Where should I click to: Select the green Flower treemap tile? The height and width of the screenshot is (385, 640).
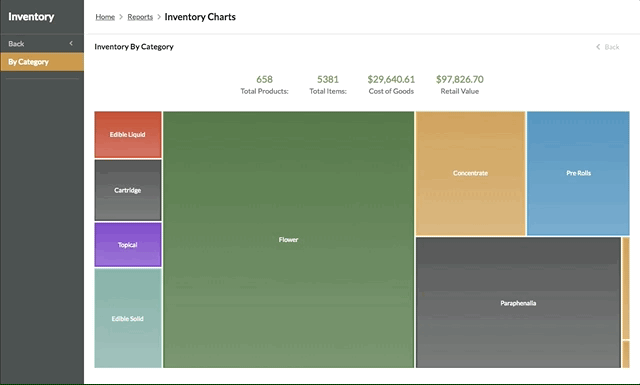[x=289, y=240]
